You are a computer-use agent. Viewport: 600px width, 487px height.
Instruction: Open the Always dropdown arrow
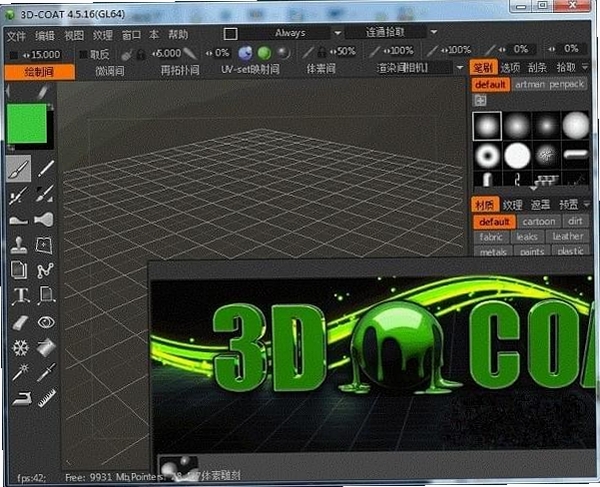[x=338, y=33]
